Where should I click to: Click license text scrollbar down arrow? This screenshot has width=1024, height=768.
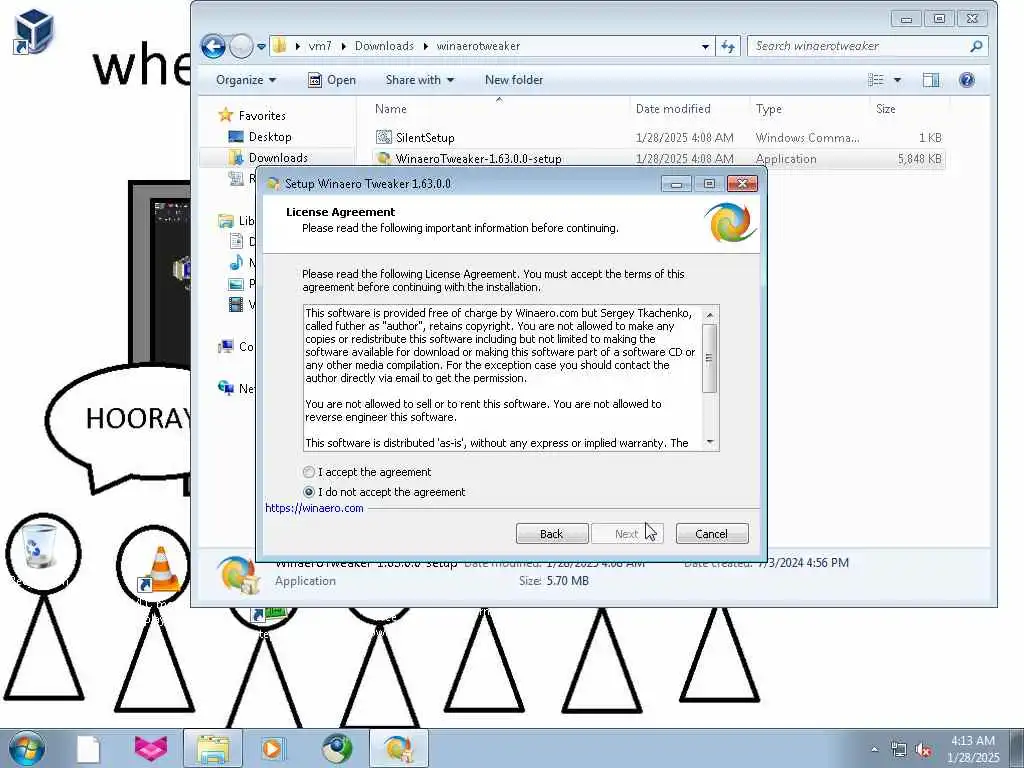point(710,442)
